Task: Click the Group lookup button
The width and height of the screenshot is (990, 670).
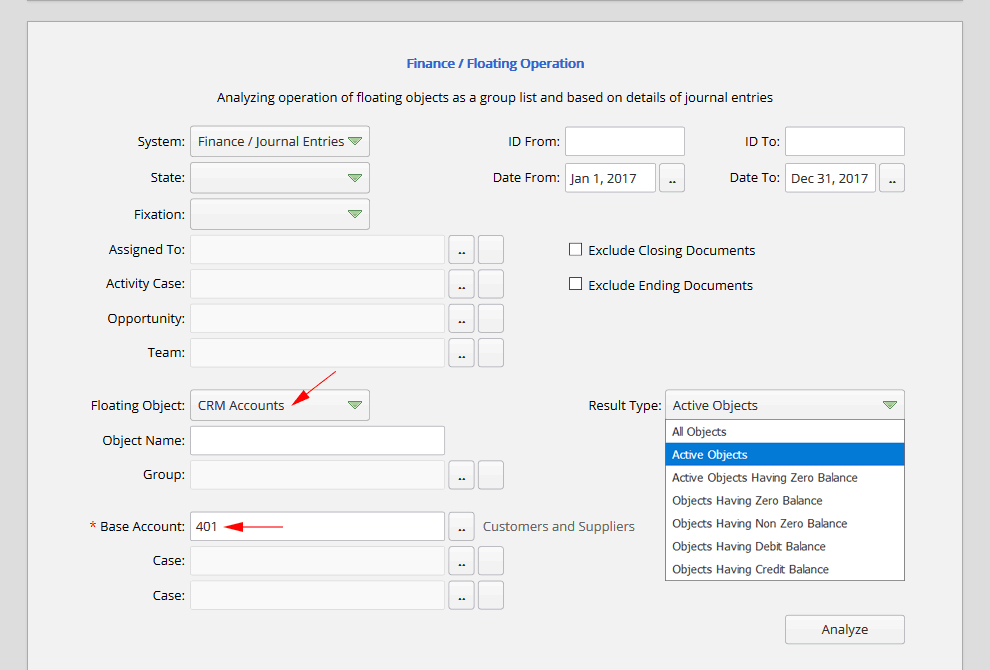Action: [x=461, y=475]
